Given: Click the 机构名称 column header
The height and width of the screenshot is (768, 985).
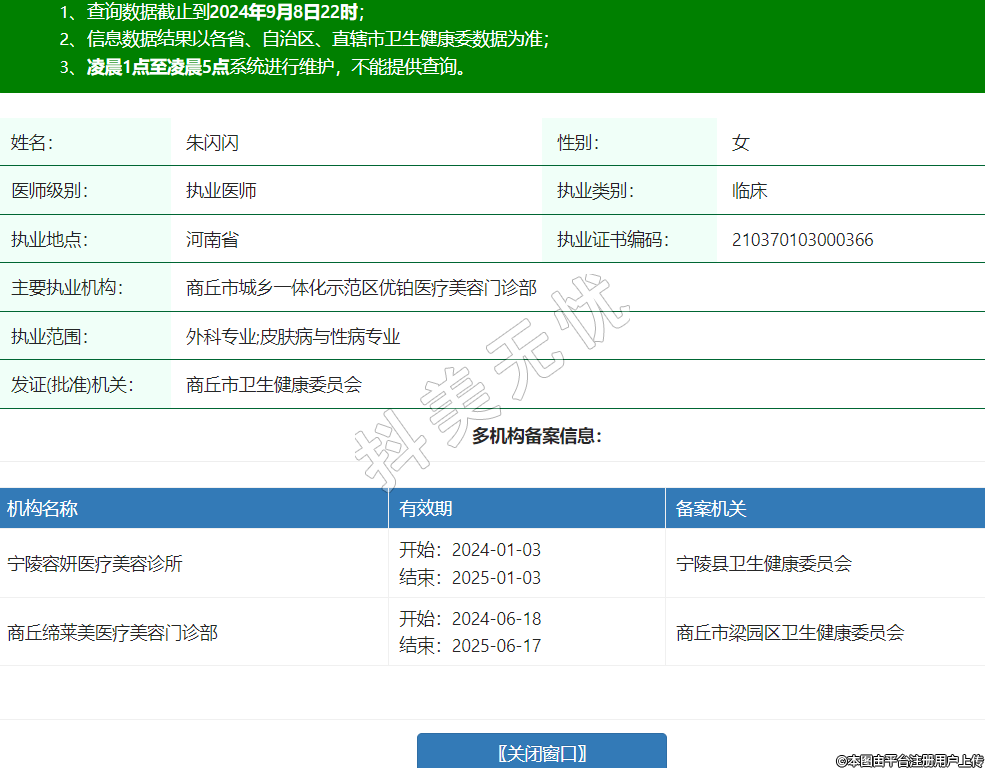Looking at the screenshot, I should (x=42, y=509).
